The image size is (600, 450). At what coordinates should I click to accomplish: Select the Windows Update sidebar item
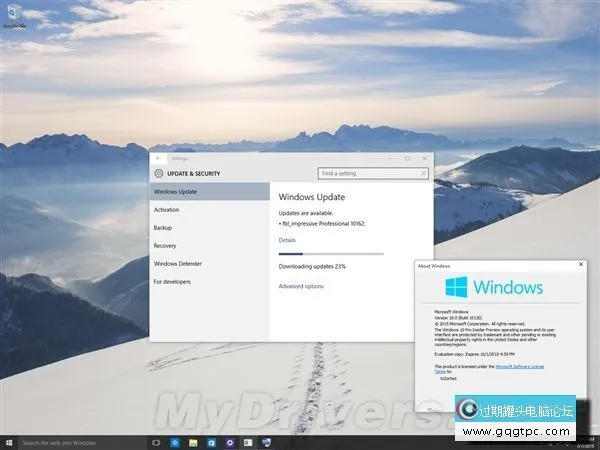(175, 191)
